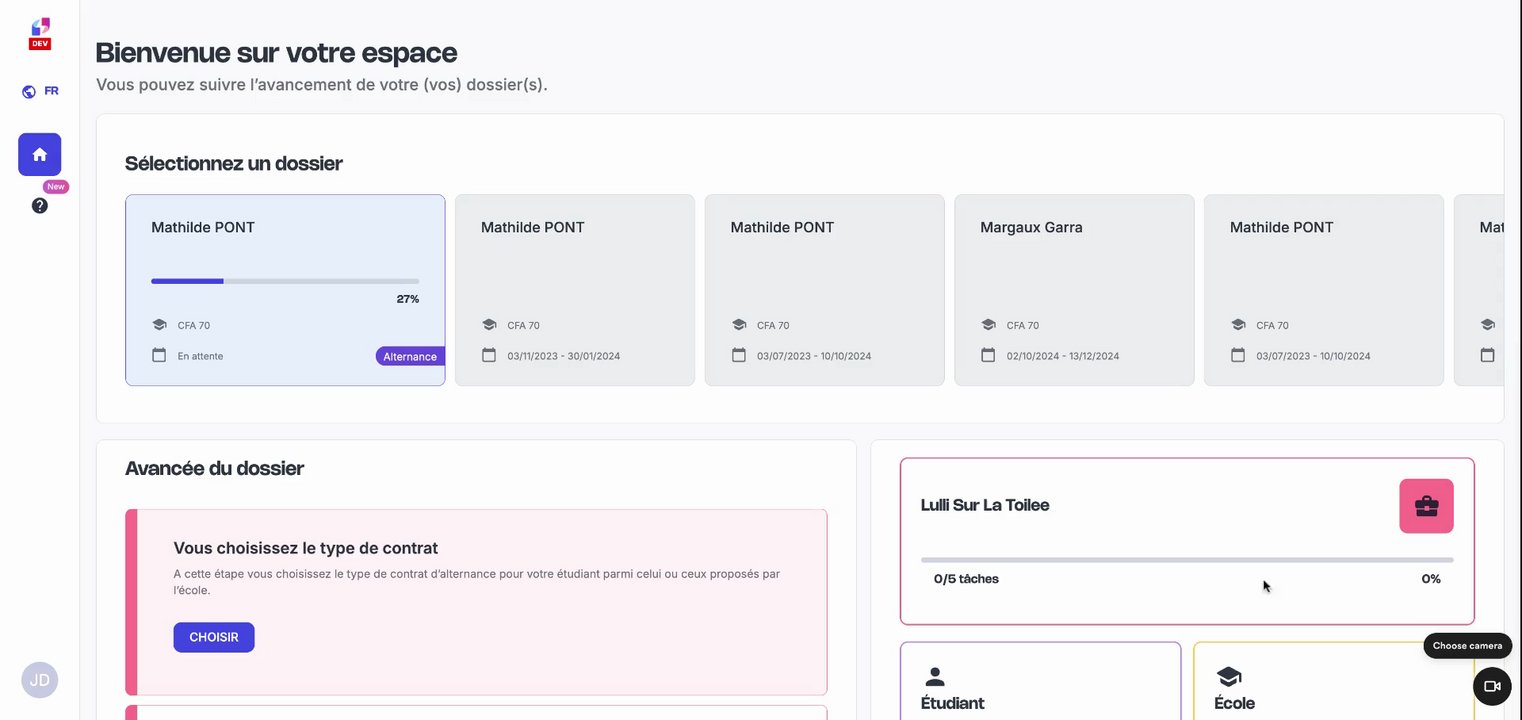The image size is (1522, 720).
Task: Click Vous choisissez le type de contrat title
Action: pyautogui.click(x=306, y=548)
